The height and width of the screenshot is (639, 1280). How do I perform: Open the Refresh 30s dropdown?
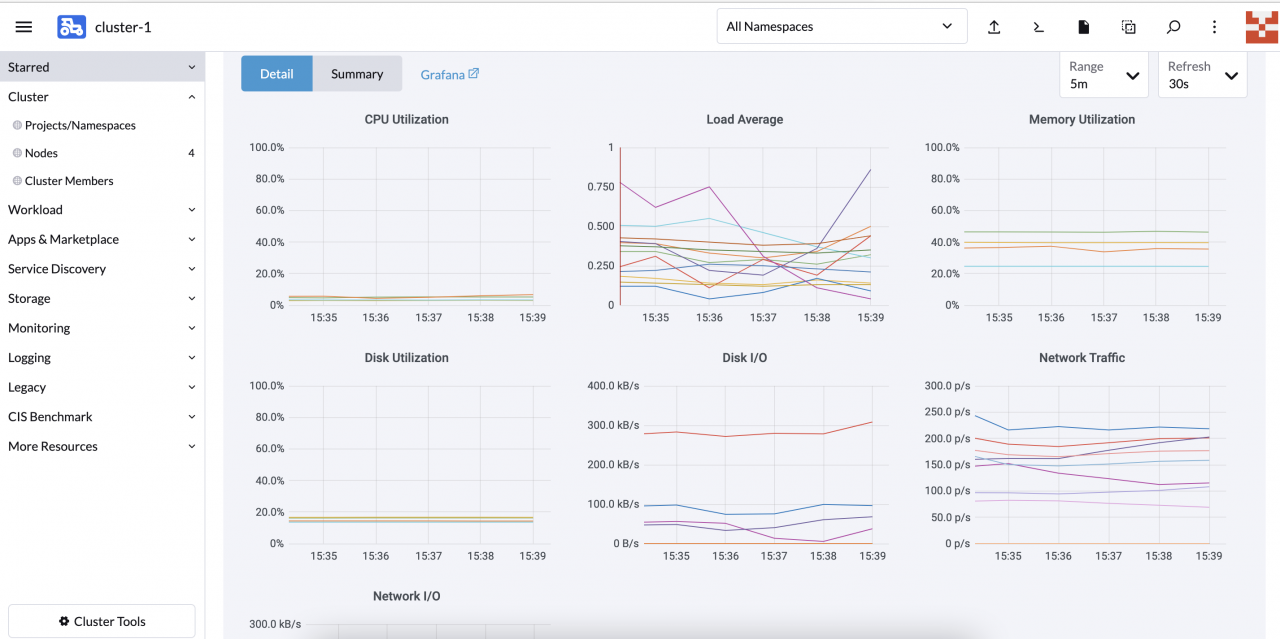(x=1202, y=75)
